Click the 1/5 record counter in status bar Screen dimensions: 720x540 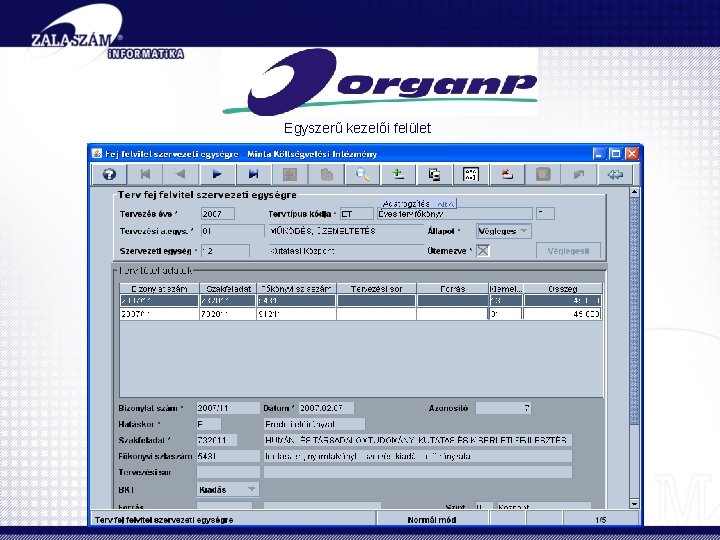click(x=601, y=520)
